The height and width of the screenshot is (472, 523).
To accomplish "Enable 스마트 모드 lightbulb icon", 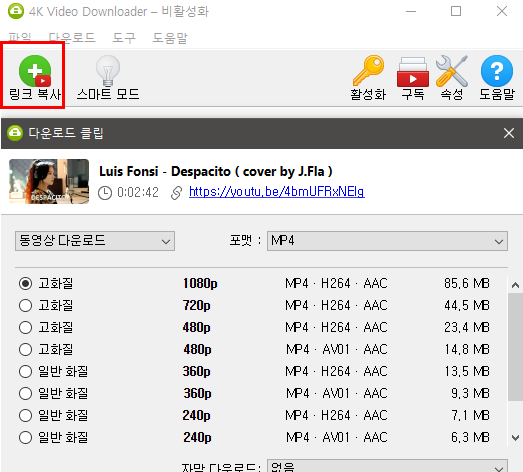I will [x=108, y=71].
